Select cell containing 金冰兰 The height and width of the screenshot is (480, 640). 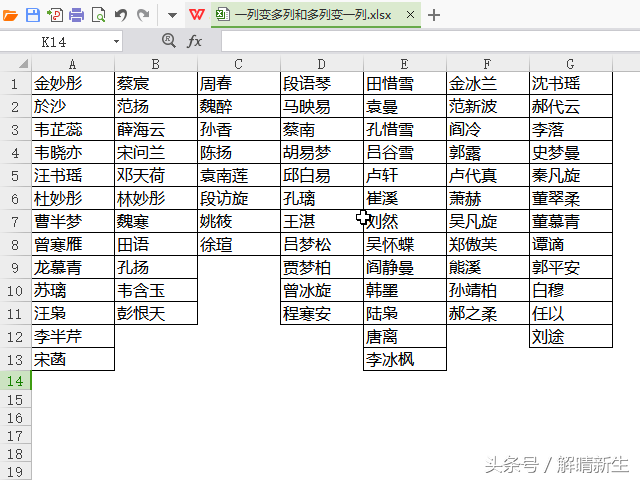pyautogui.click(x=488, y=84)
